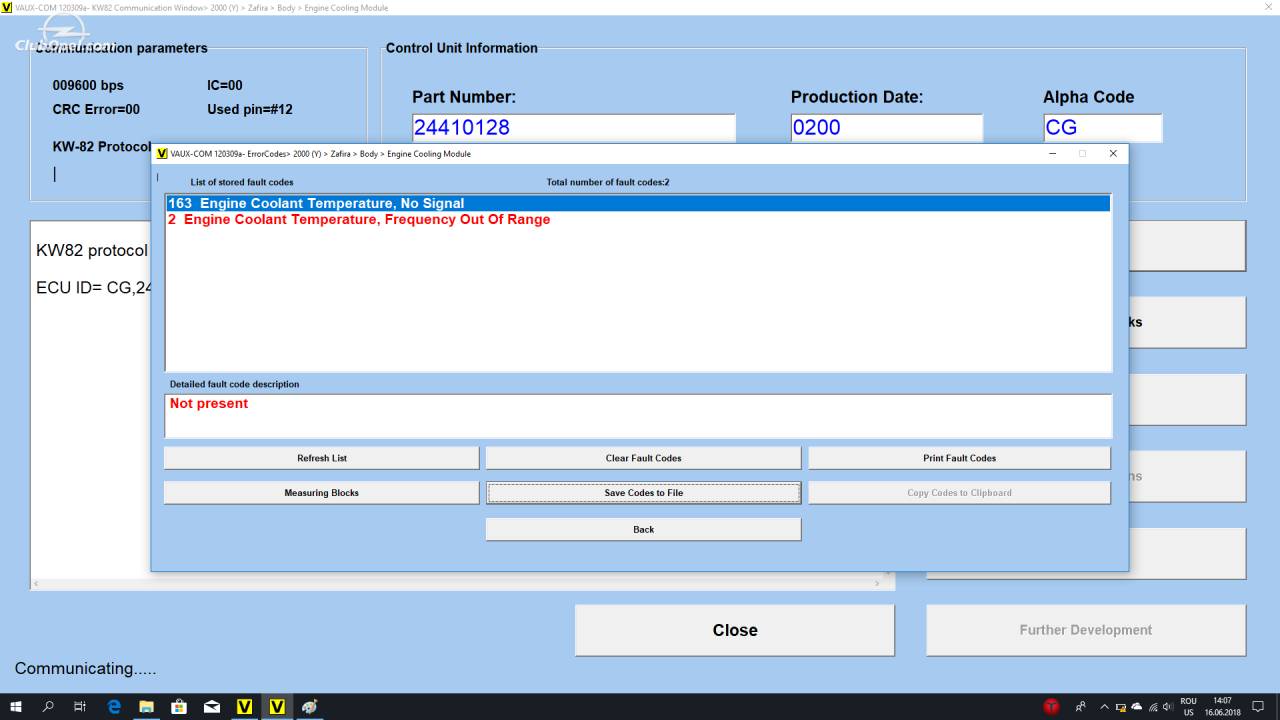Click the greyed Copy Codes to Clipboard button
The image size is (1280, 720).
[959, 493]
